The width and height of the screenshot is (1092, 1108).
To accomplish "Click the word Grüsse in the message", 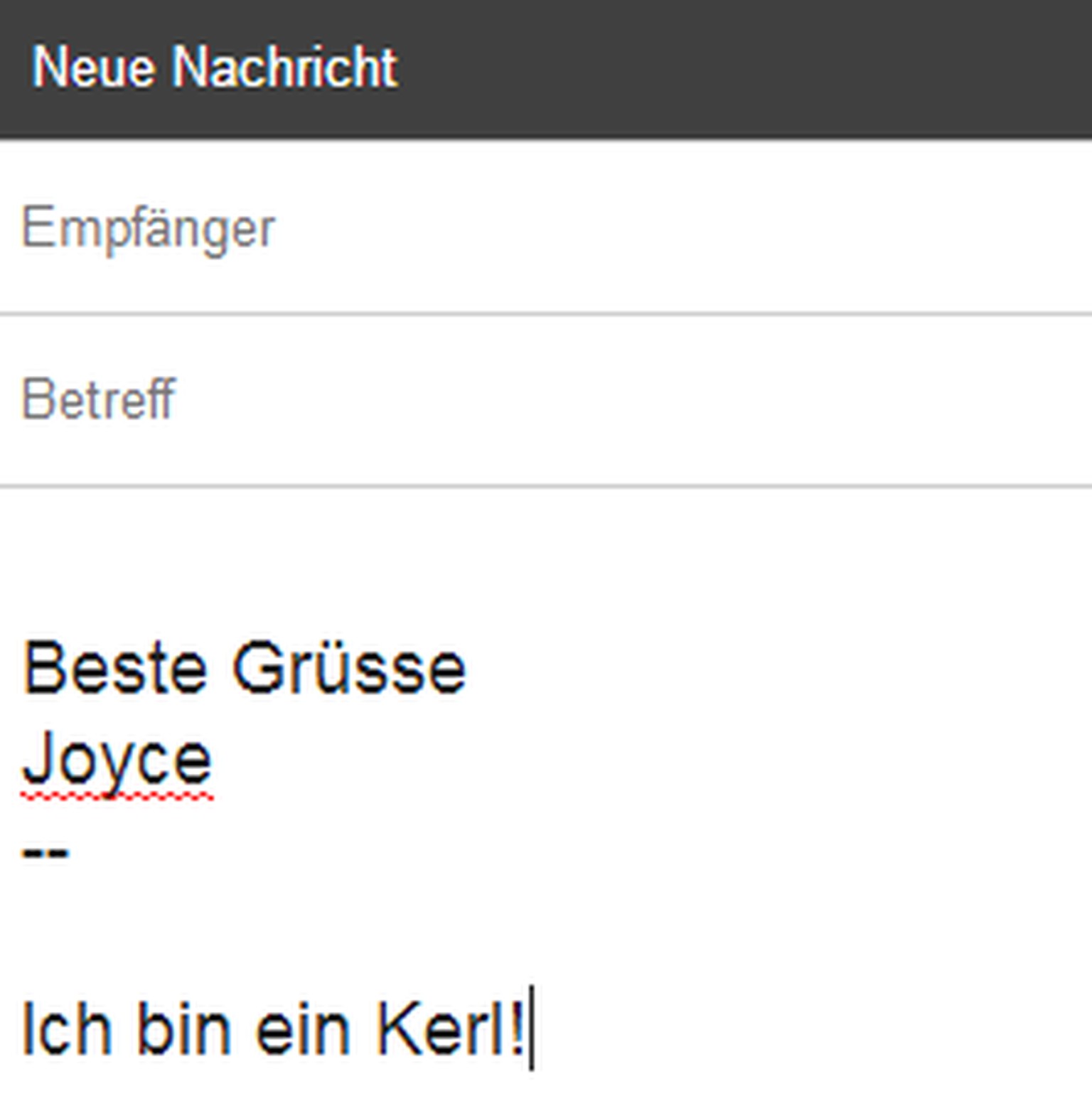I will click(x=348, y=669).
